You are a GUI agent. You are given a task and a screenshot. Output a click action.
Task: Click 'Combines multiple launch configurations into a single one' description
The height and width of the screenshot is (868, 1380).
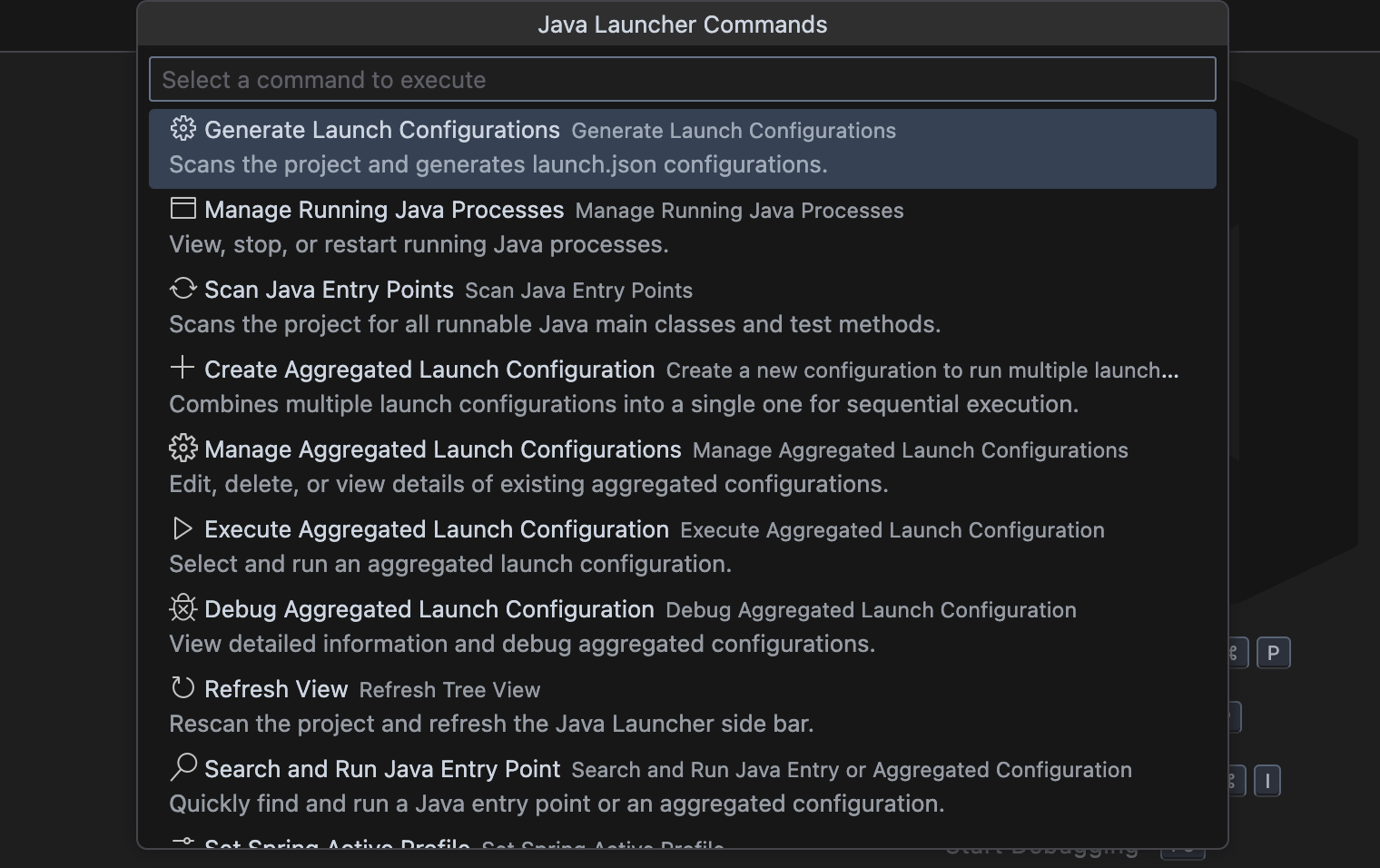click(x=624, y=404)
